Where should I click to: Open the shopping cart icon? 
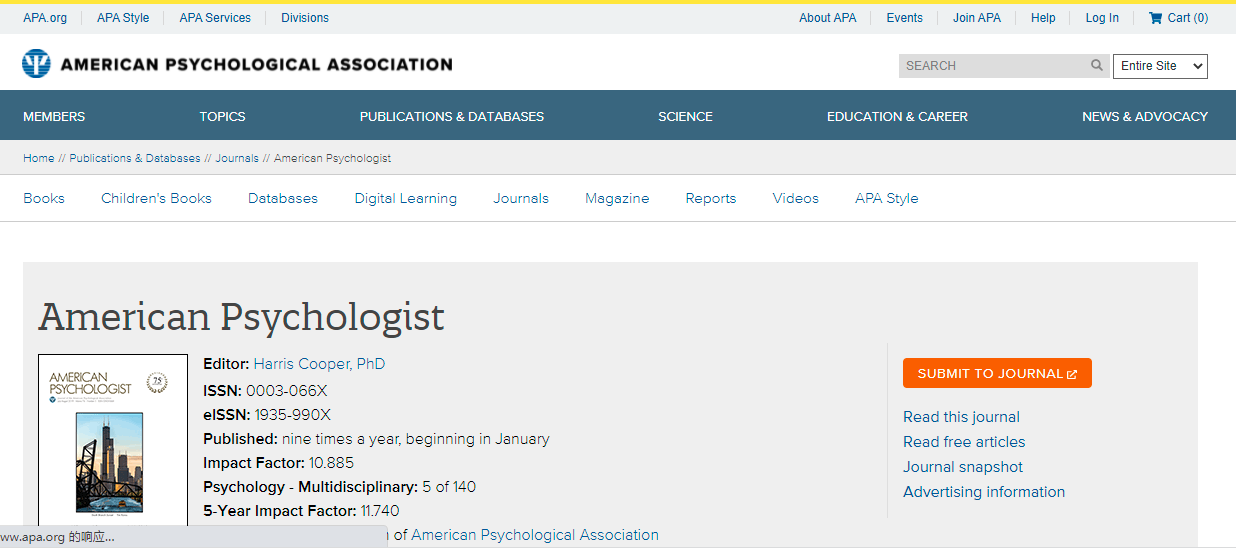(1155, 18)
